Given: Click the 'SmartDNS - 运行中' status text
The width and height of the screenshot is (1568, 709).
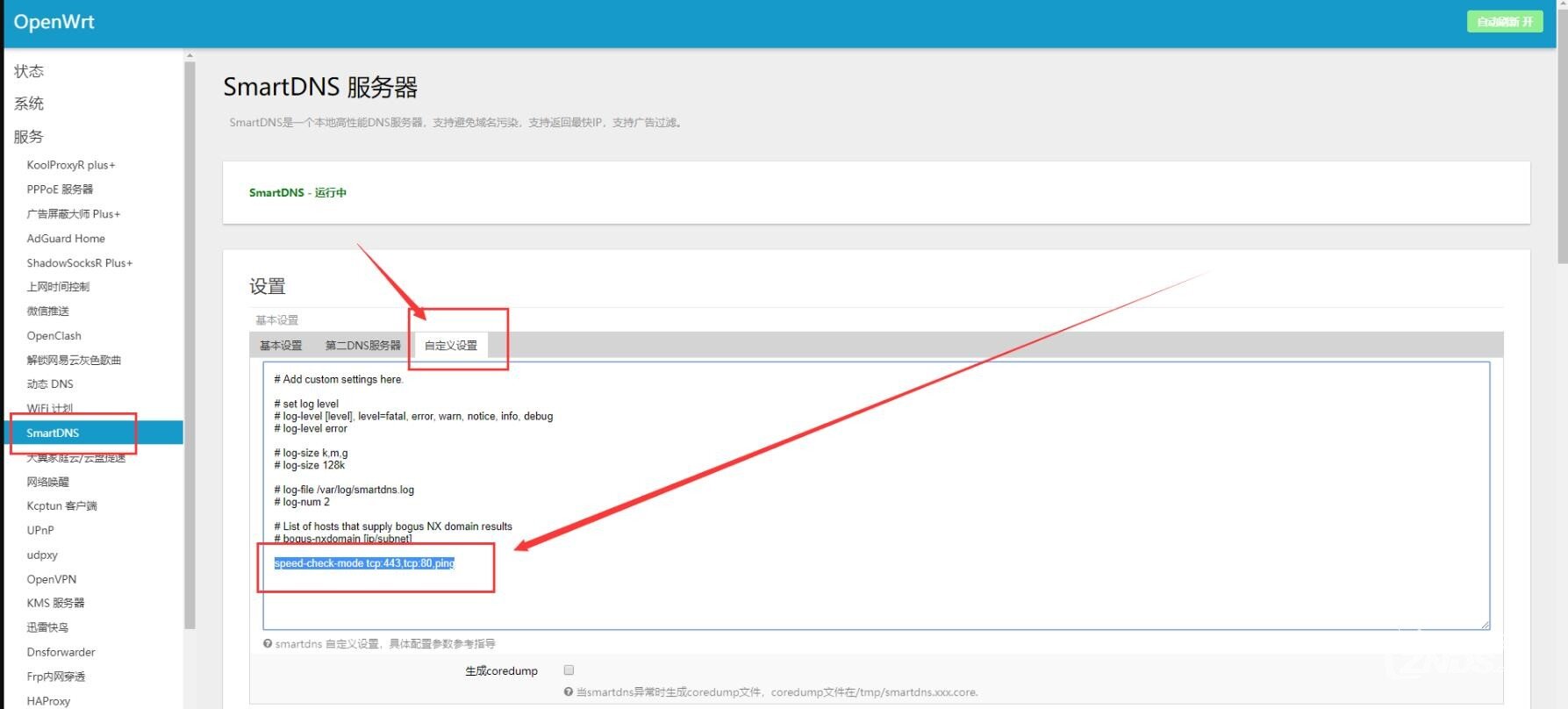Looking at the screenshot, I should pos(297,193).
